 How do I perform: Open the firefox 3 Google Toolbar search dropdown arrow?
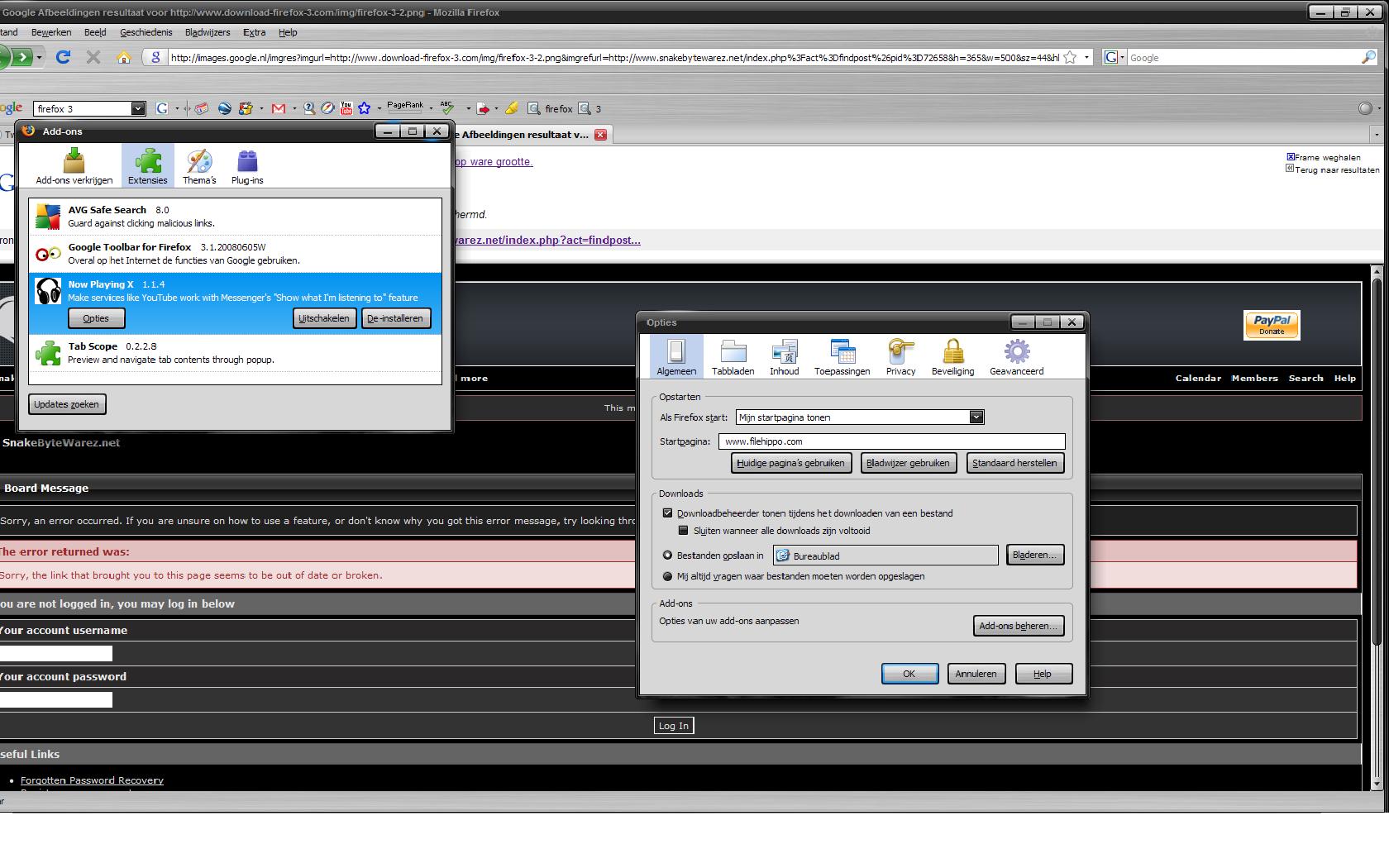(x=138, y=108)
